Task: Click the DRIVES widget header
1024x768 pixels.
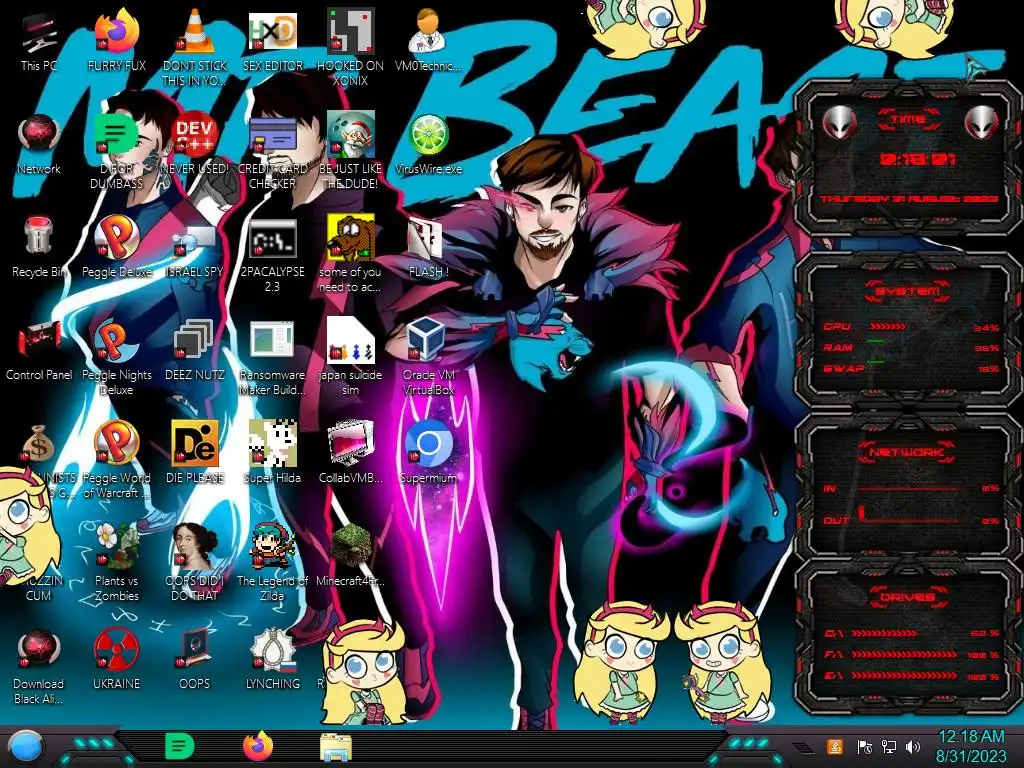Action: [908, 597]
